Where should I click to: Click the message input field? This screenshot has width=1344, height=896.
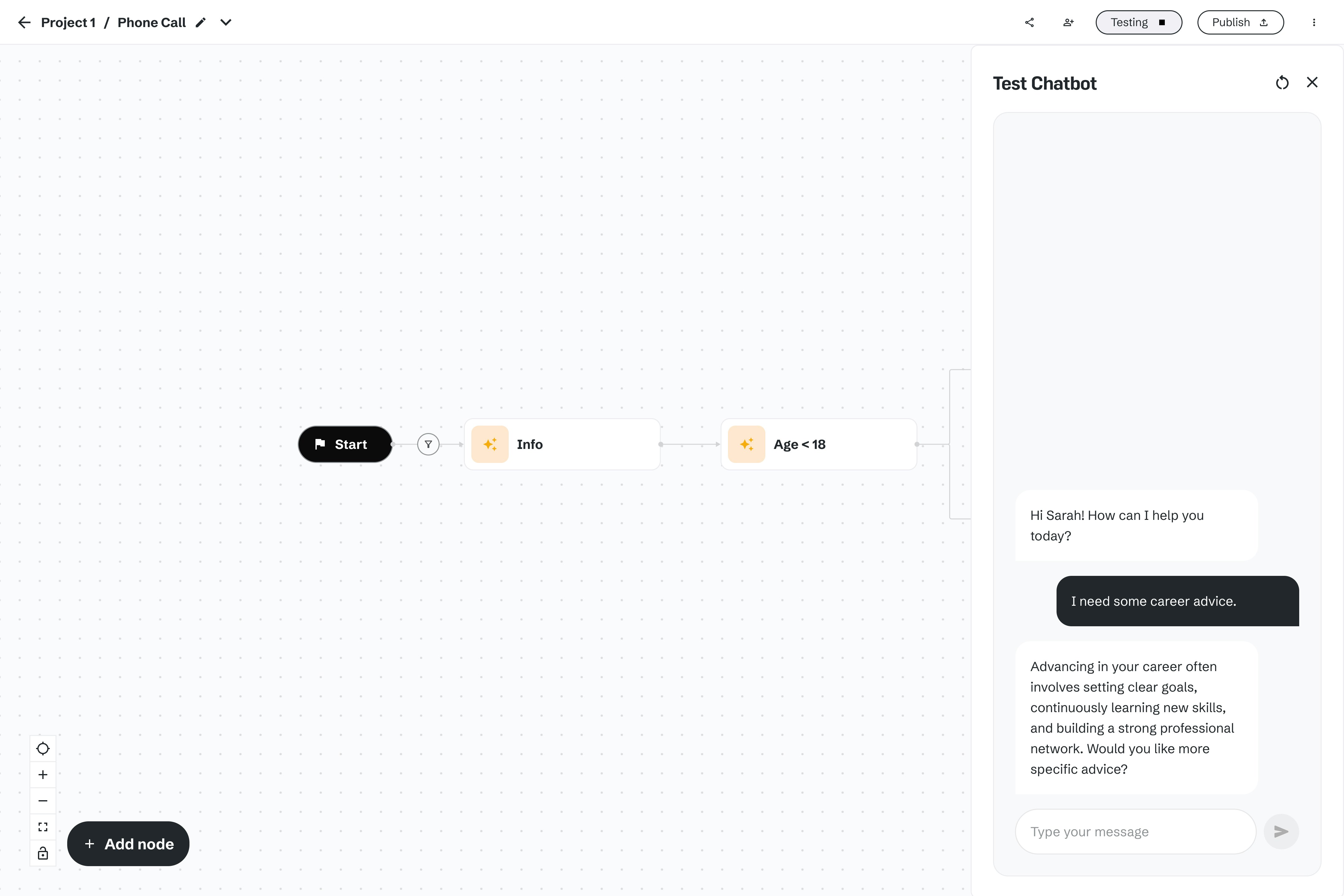(x=1134, y=831)
